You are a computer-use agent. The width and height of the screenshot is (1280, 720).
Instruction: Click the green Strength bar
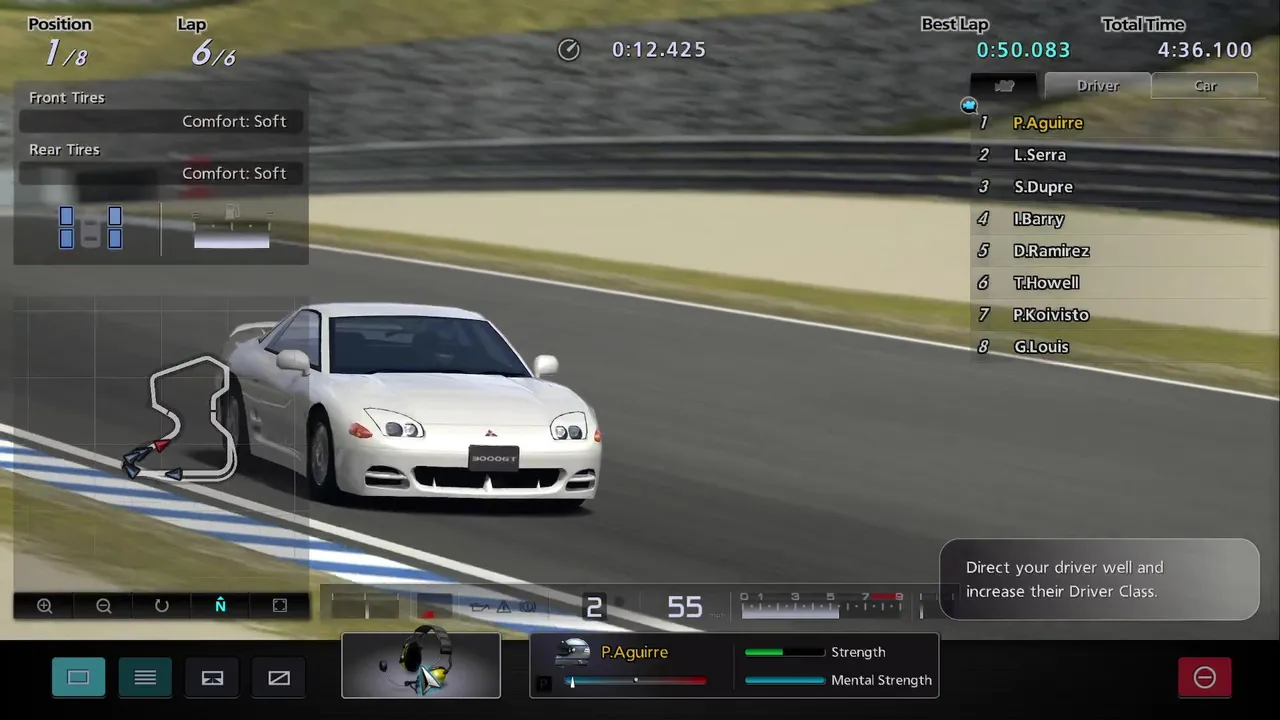pos(784,652)
